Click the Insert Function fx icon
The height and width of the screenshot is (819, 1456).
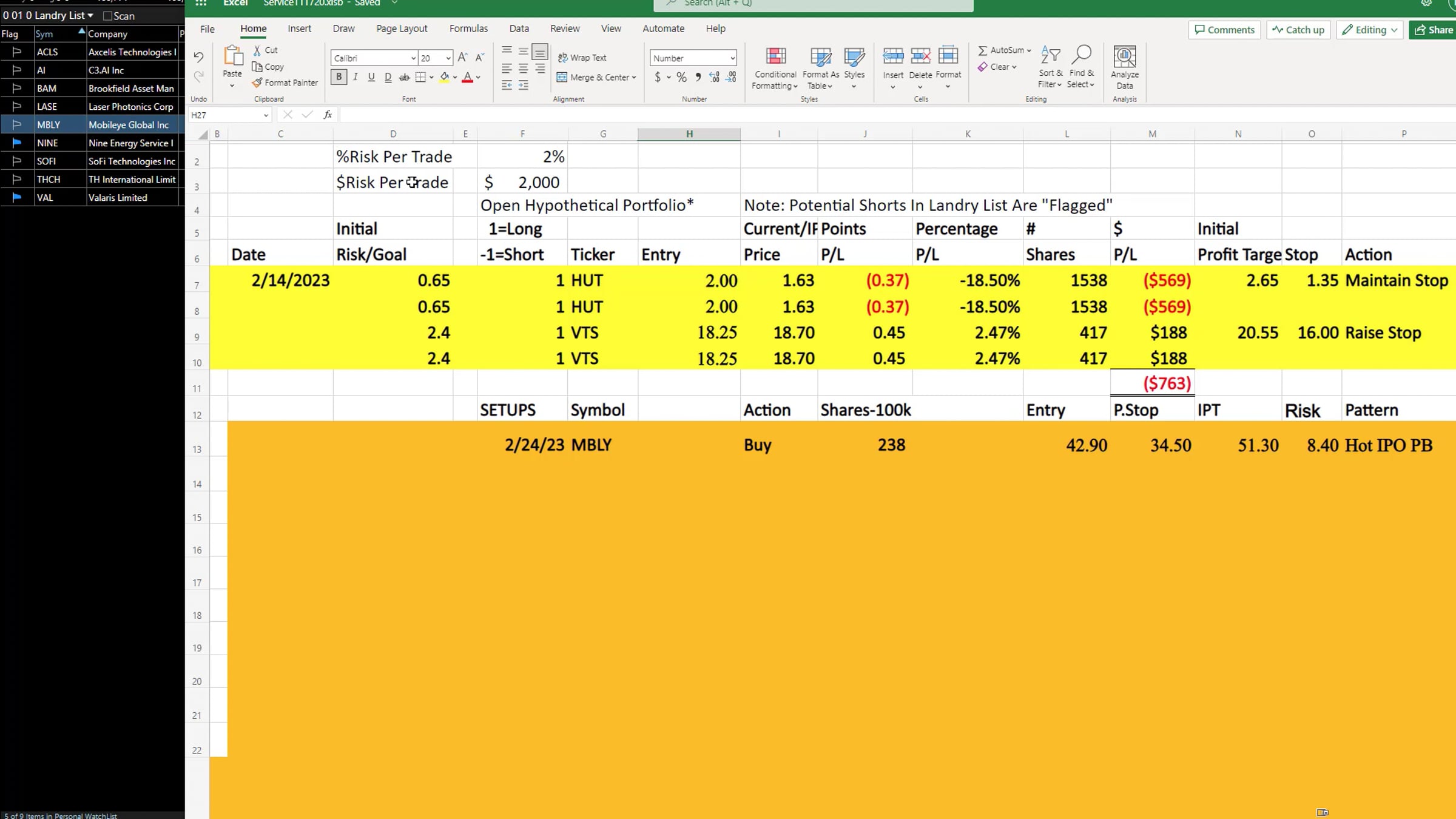328,115
